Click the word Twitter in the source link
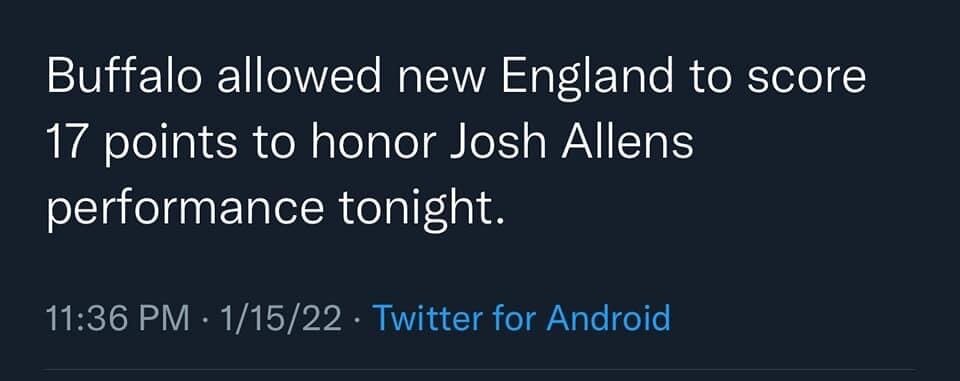The height and width of the screenshot is (381, 960). 422,319
